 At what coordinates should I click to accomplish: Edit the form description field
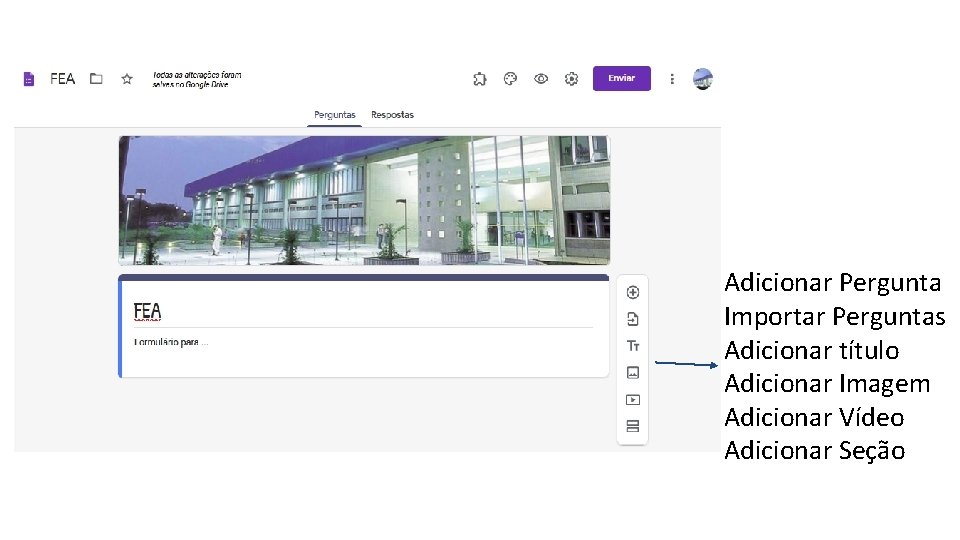[x=363, y=342]
